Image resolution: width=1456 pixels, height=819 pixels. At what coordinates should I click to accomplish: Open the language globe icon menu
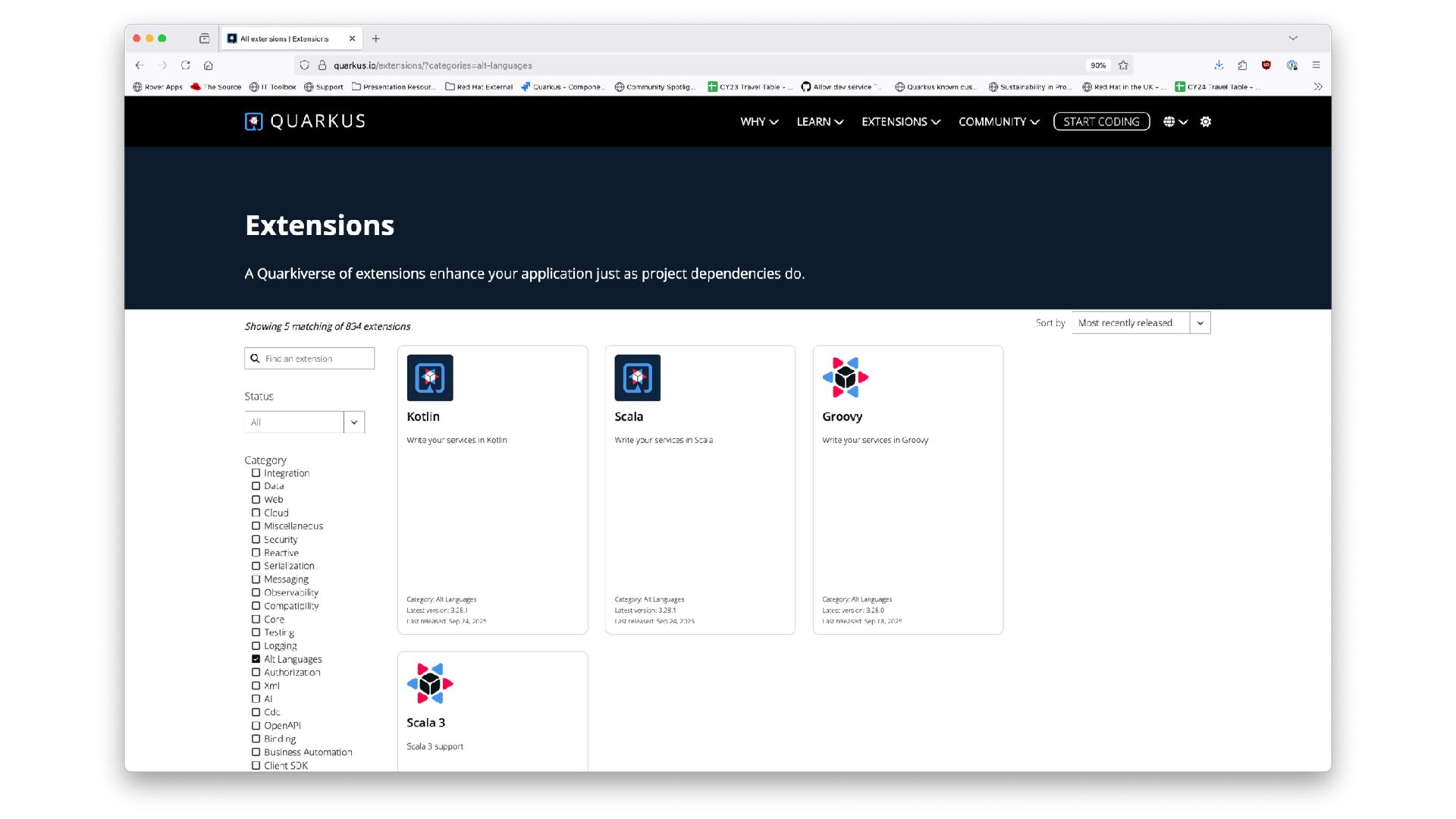tap(1175, 121)
